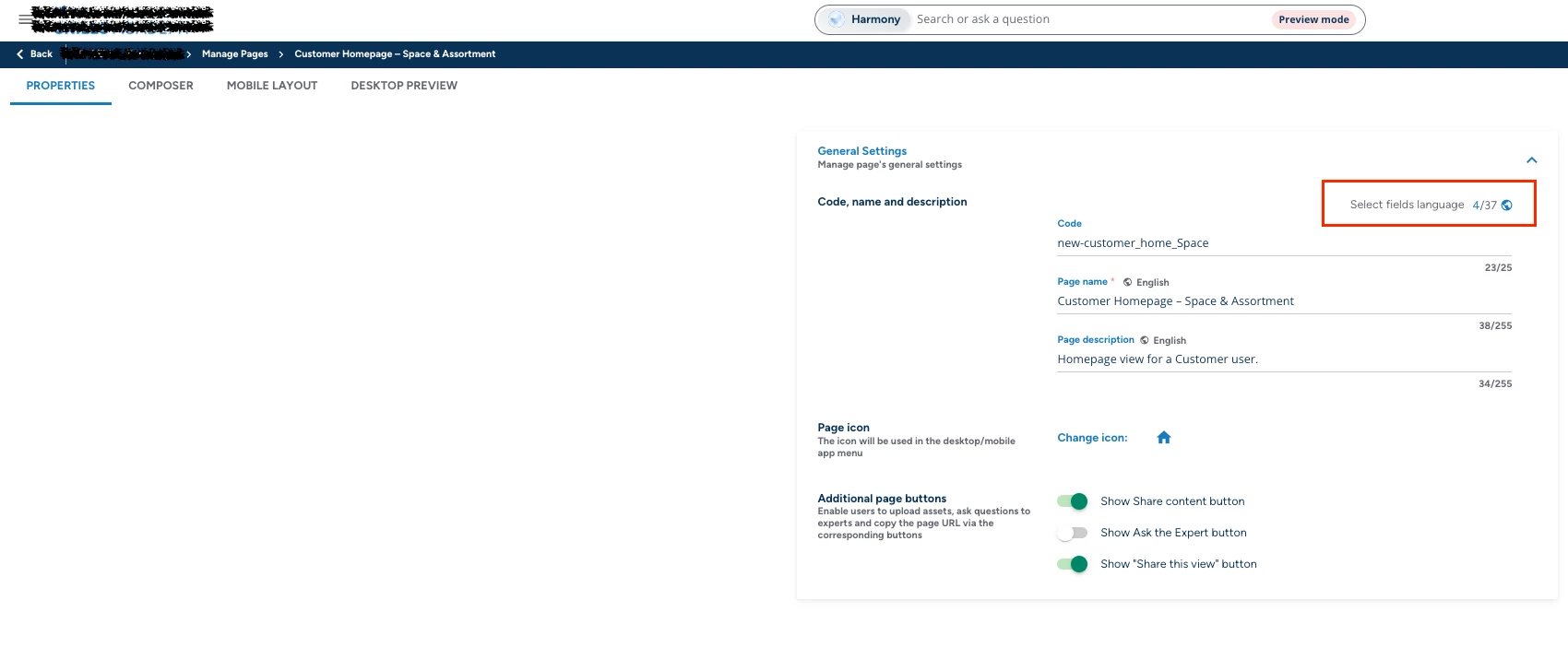Disable Show Share content button toggle
The height and width of the screenshot is (647, 1568).
coord(1073,501)
